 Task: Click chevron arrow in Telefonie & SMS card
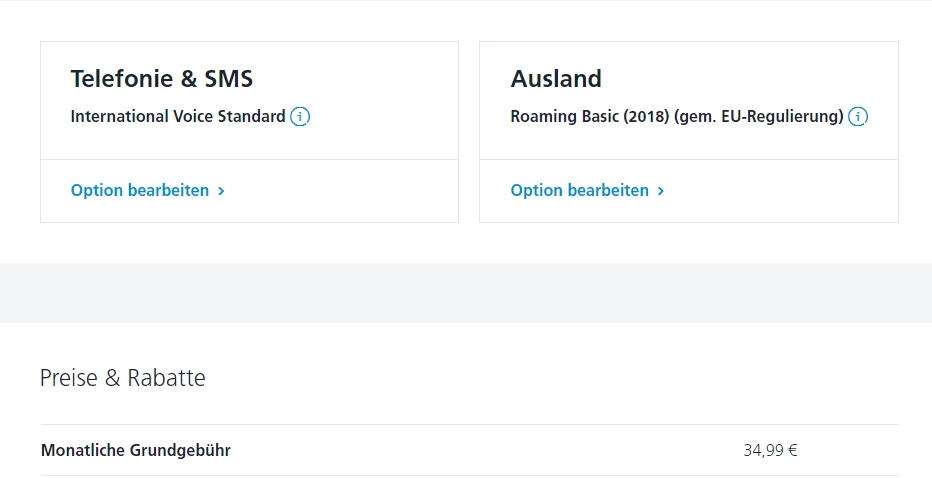tap(221, 191)
